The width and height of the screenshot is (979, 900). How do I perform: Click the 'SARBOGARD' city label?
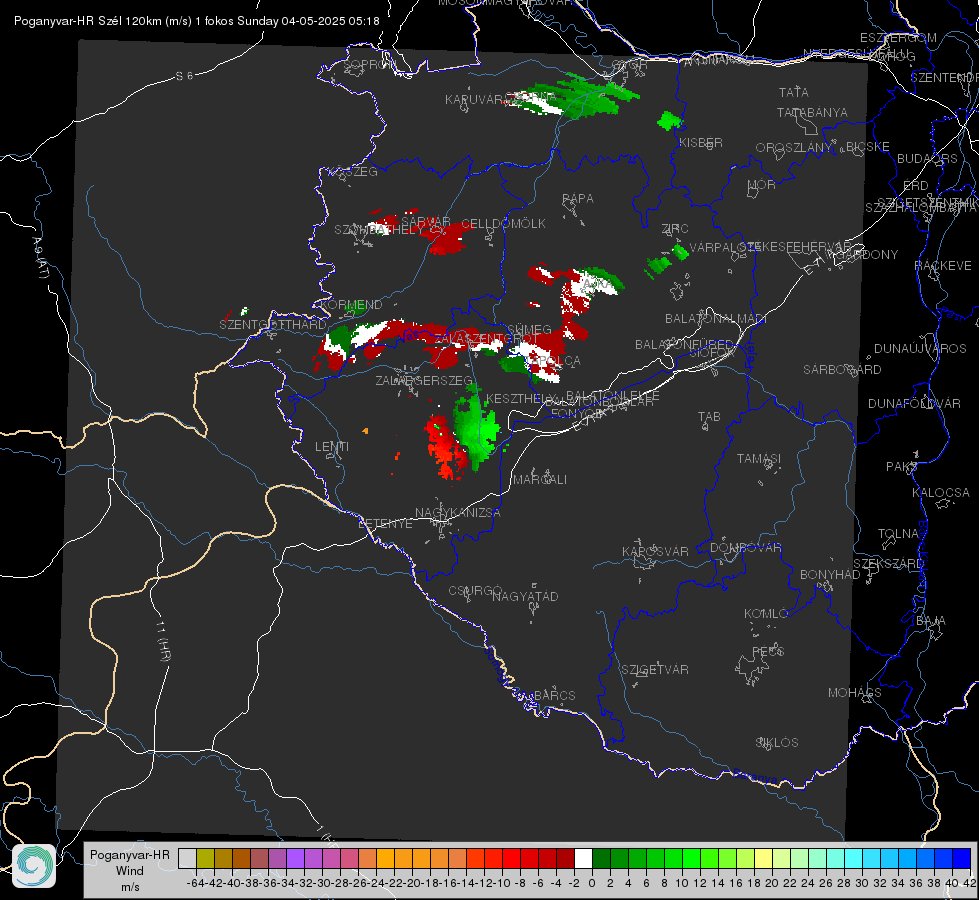(x=842, y=369)
